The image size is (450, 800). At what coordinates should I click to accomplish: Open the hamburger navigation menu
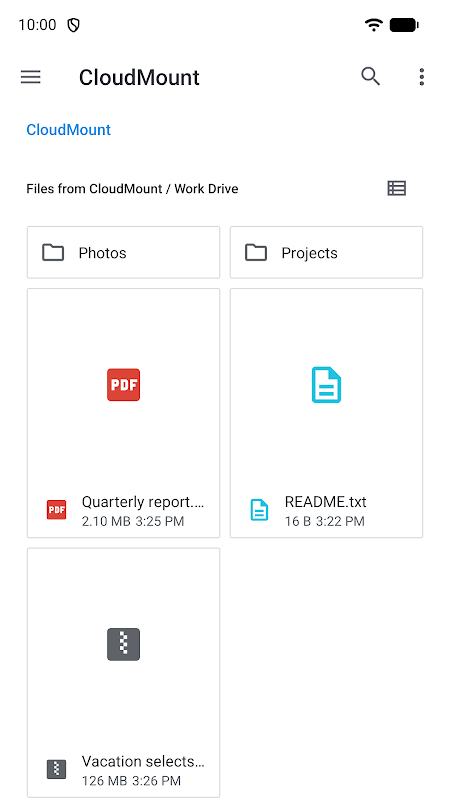pos(31,77)
